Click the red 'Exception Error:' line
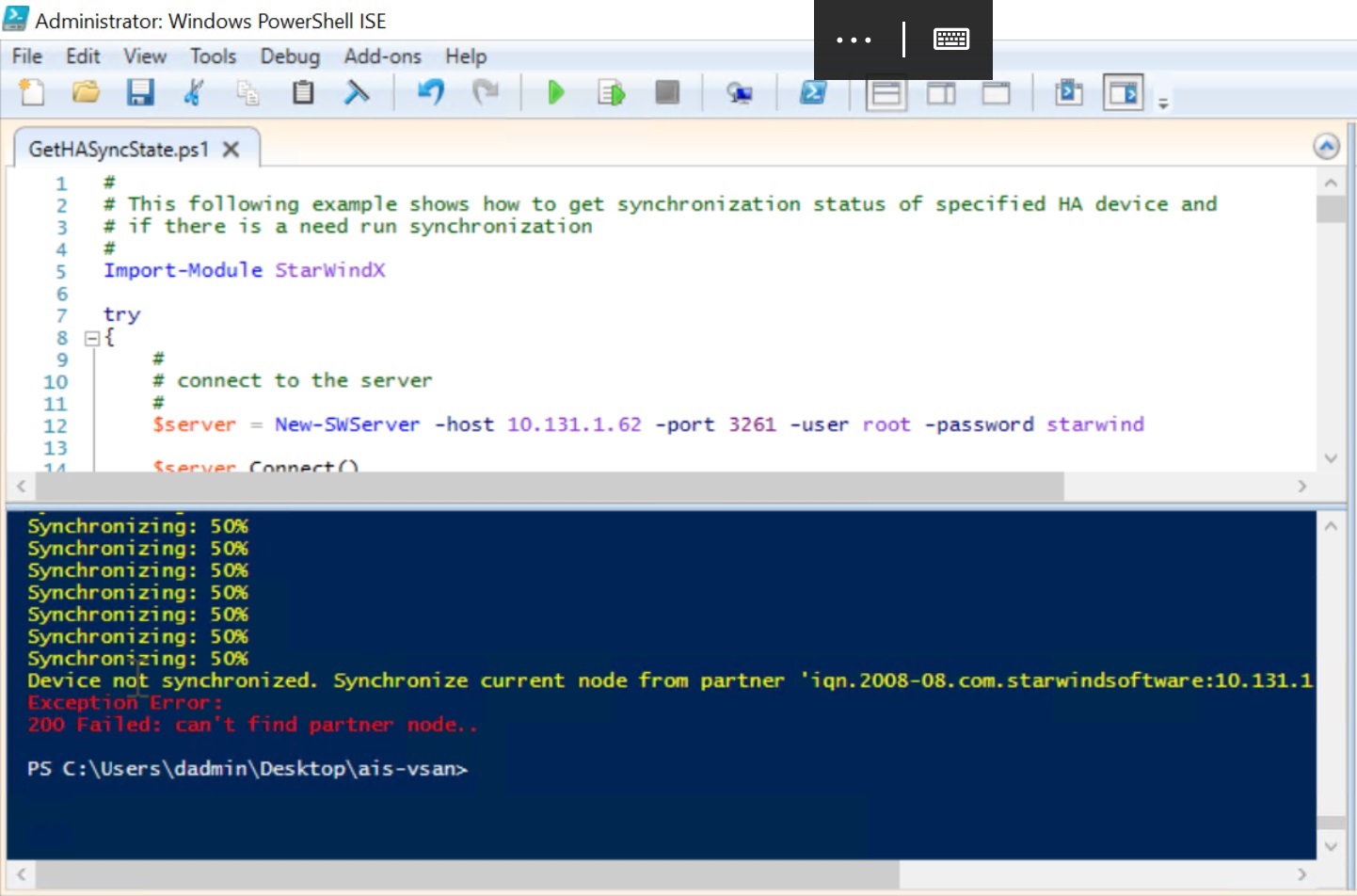Screen dimensions: 1357x896 click(125, 702)
